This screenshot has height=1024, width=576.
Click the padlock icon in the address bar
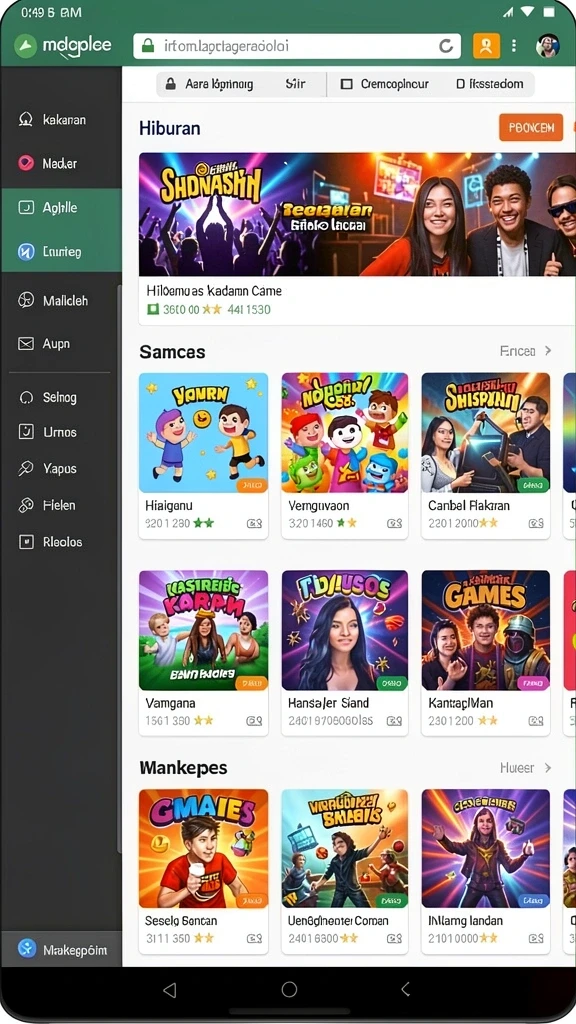(x=148, y=46)
